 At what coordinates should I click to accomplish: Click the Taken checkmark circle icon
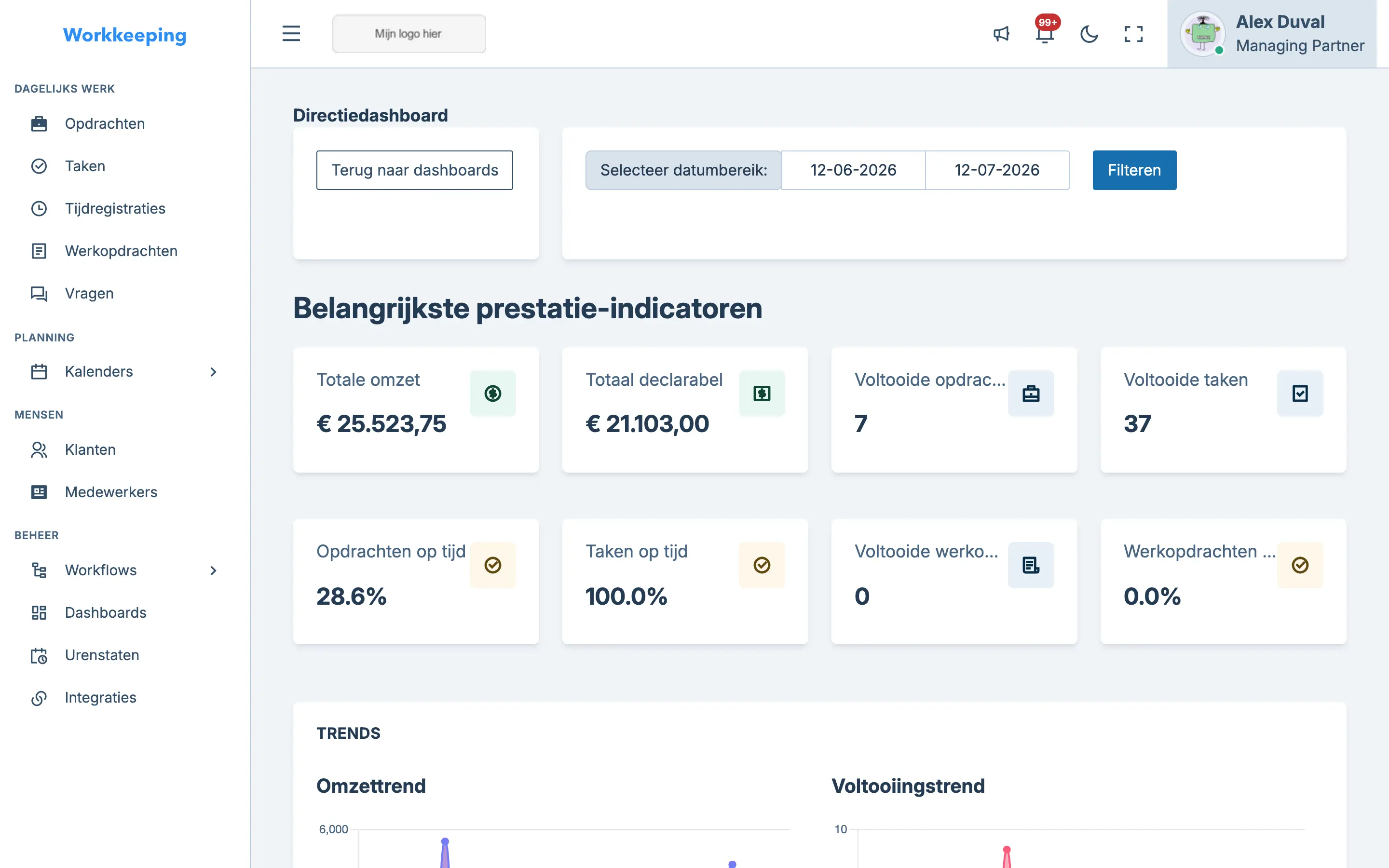click(x=39, y=166)
